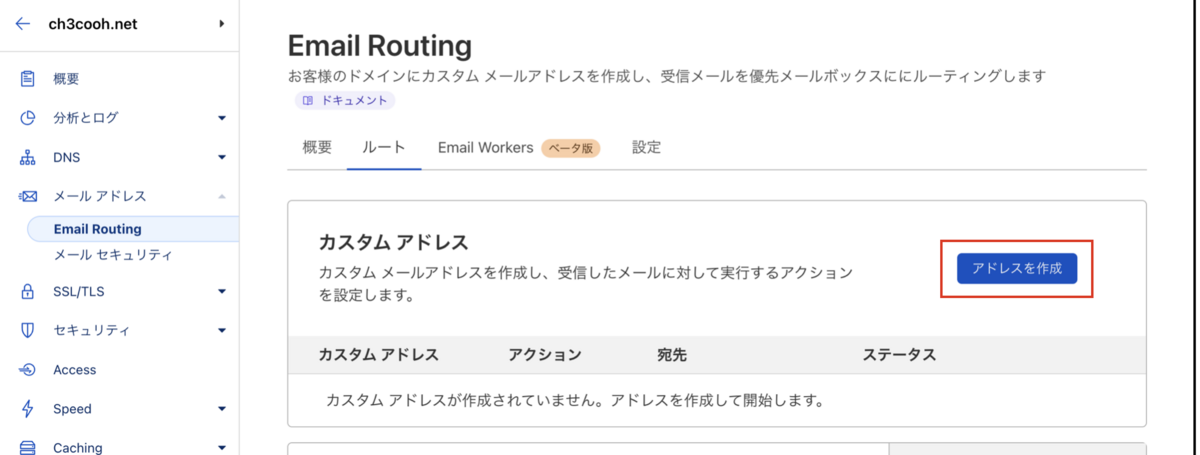1200x455 pixels.
Task: Click the Access icon in sidebar
Action: pos(28,370)
